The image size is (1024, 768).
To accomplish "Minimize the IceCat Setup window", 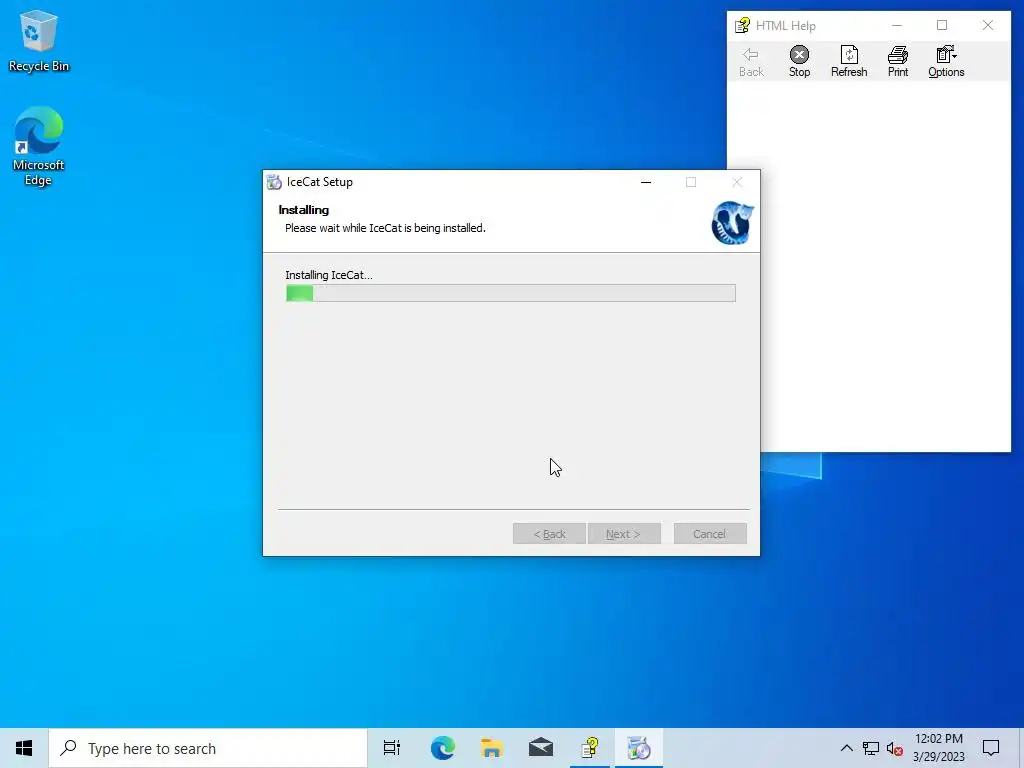I will (x=646, y=182).
